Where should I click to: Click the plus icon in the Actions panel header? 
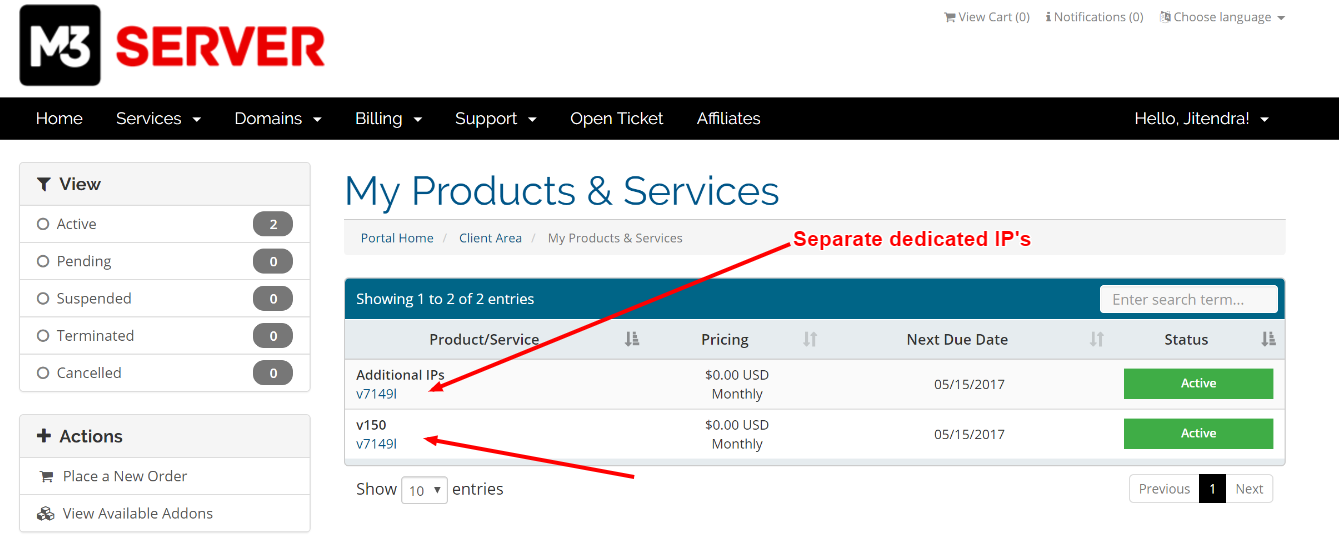43,436
